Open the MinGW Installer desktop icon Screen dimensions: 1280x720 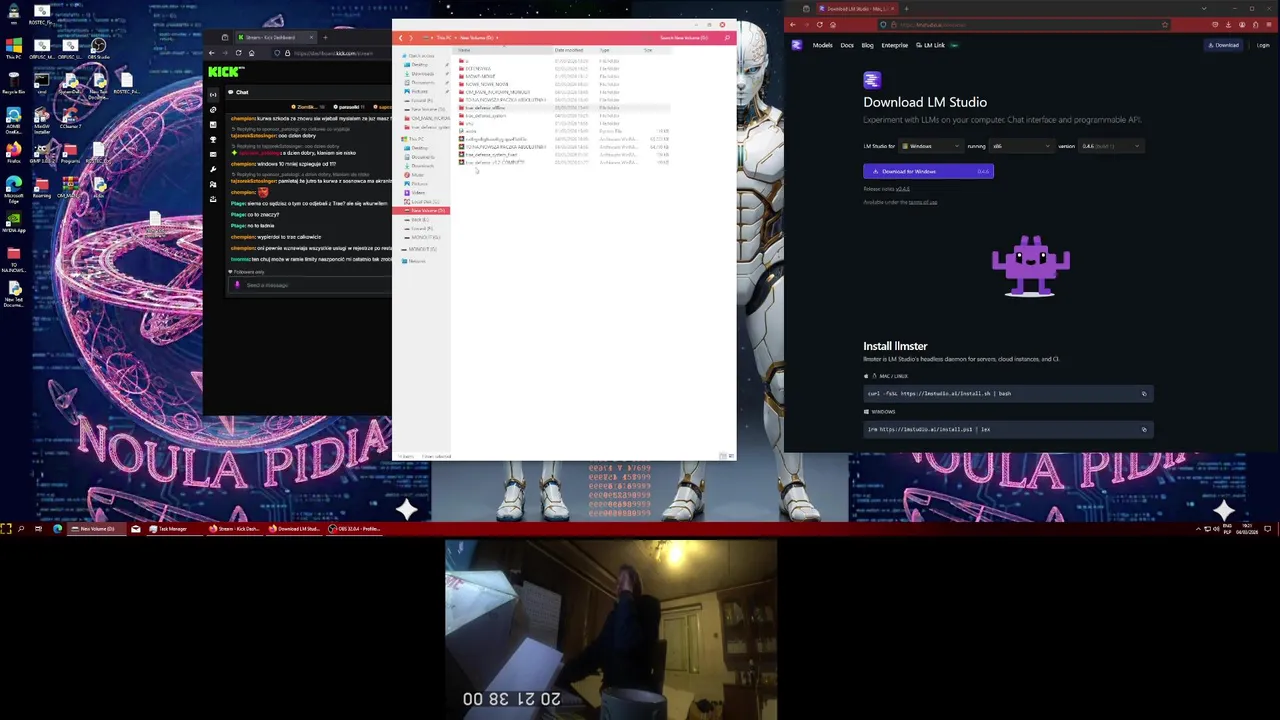(x=42, y=119)
